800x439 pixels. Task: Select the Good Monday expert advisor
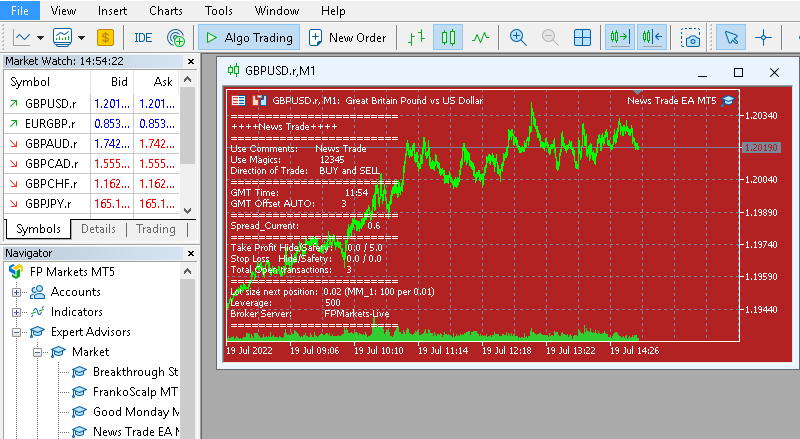coord(136,411)
